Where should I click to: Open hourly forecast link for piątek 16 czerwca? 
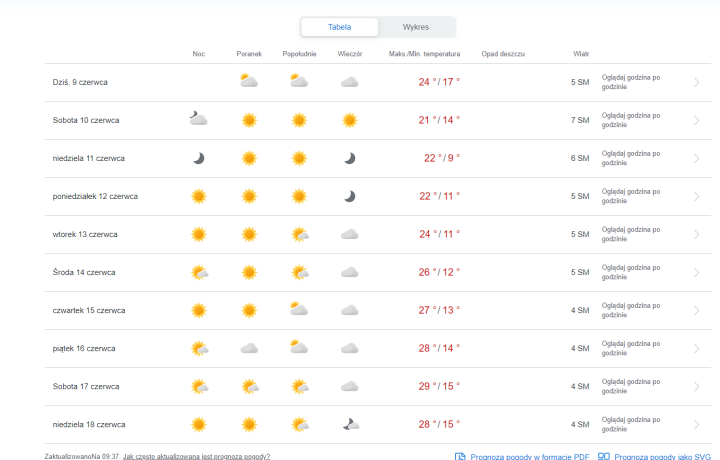[630, 348]
